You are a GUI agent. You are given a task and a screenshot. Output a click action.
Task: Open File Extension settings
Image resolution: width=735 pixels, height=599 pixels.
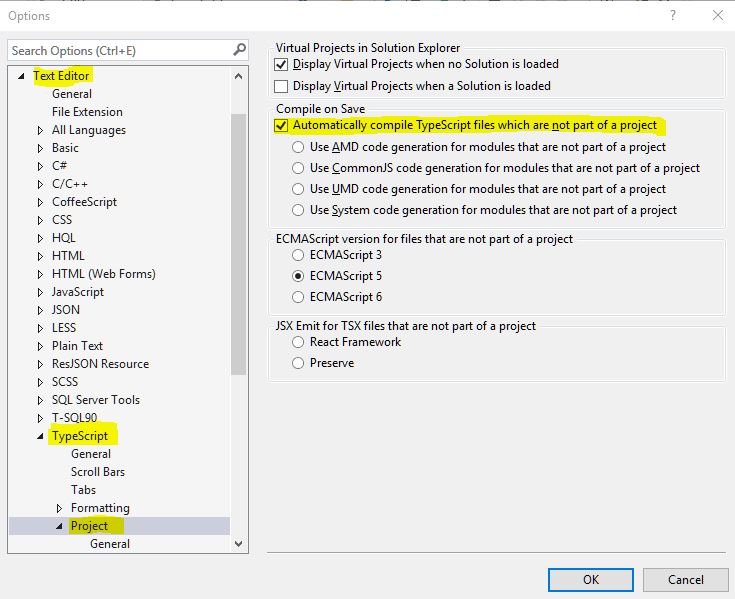tap(87, 112)
